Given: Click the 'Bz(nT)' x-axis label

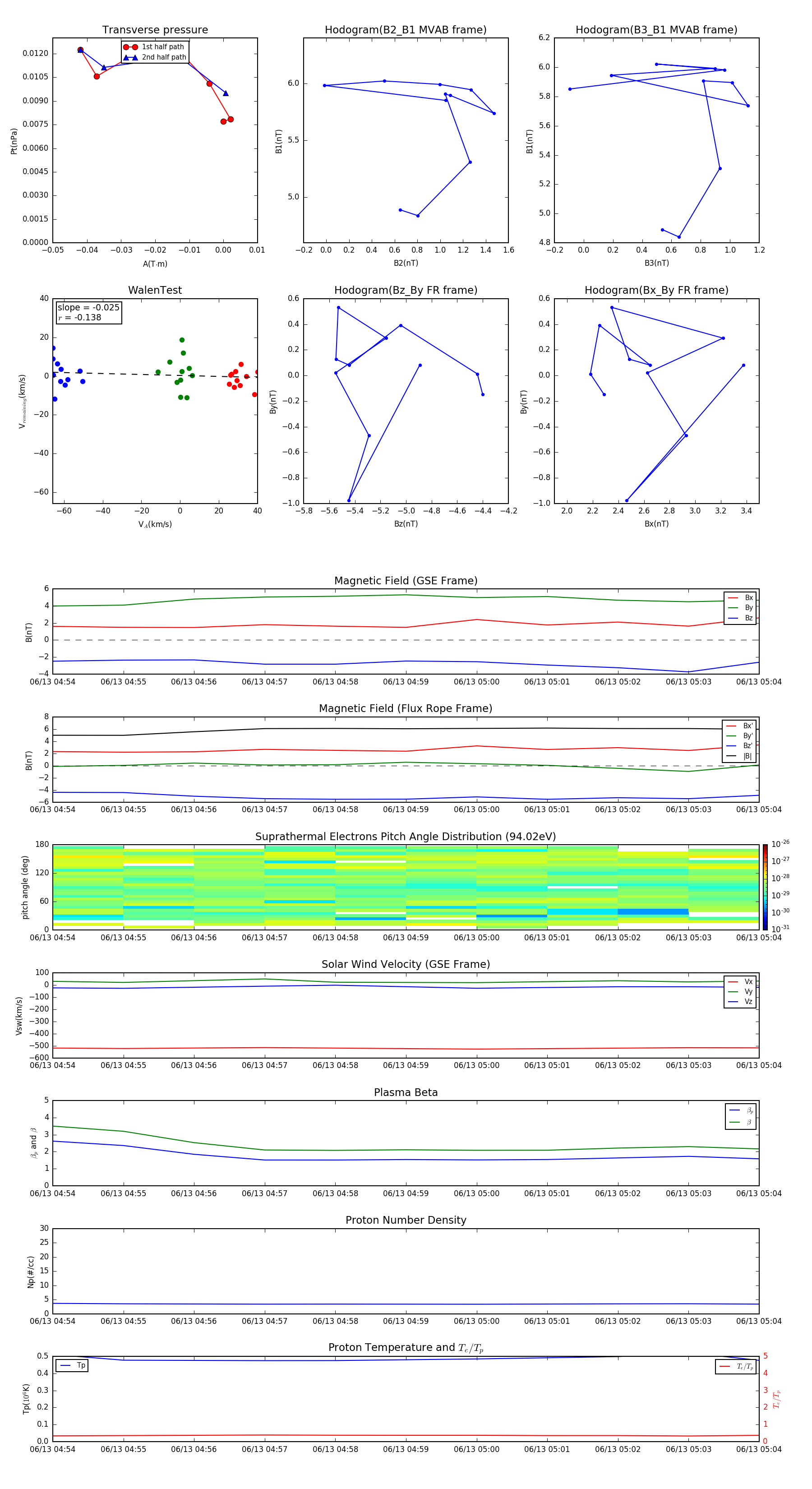Looking at the screenshot, I should [x=406, y=524].
